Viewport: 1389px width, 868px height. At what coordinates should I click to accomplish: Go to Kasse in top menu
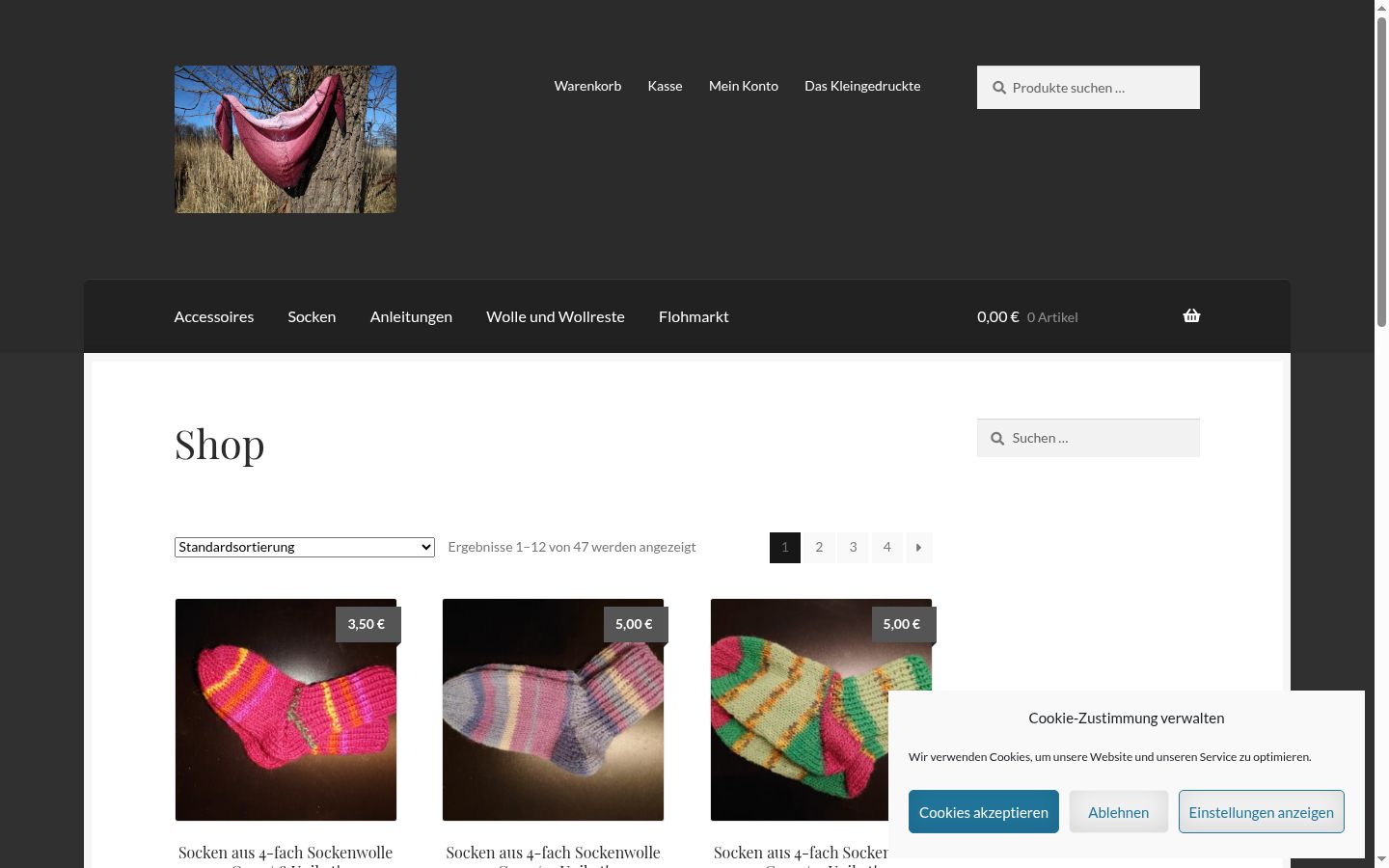click(665, 86)
